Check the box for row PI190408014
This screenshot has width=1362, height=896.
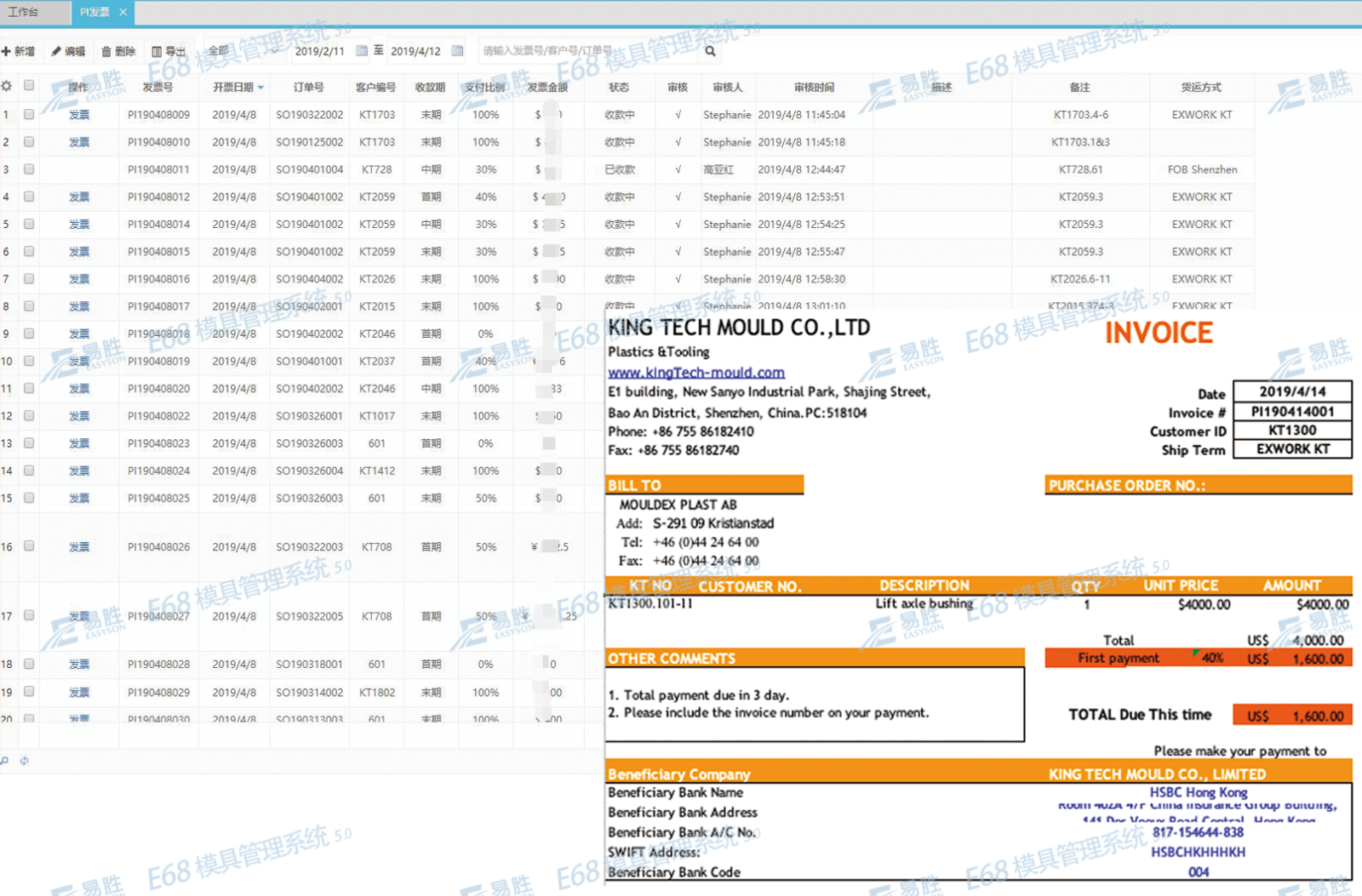coord(29,223)
